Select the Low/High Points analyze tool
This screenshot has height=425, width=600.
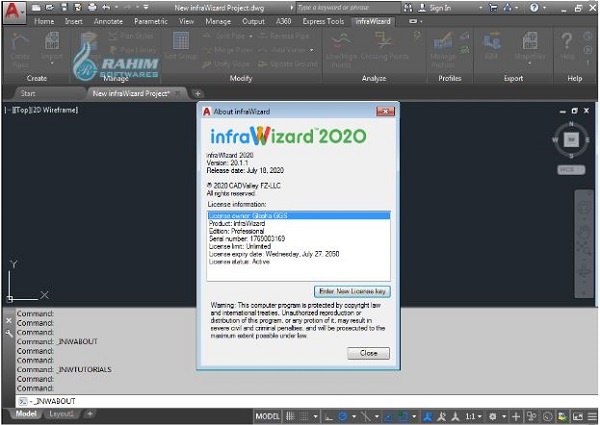point(341,50)
